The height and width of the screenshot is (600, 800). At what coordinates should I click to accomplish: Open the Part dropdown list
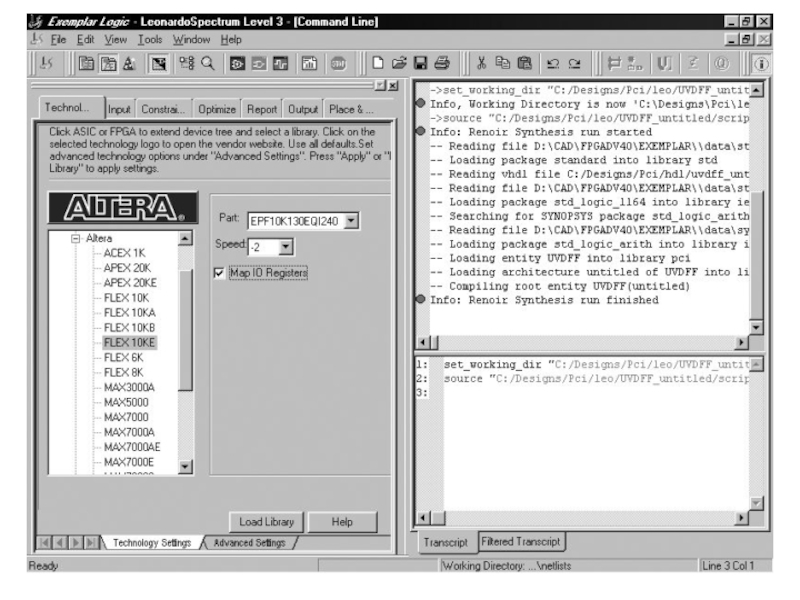point(349,219)
